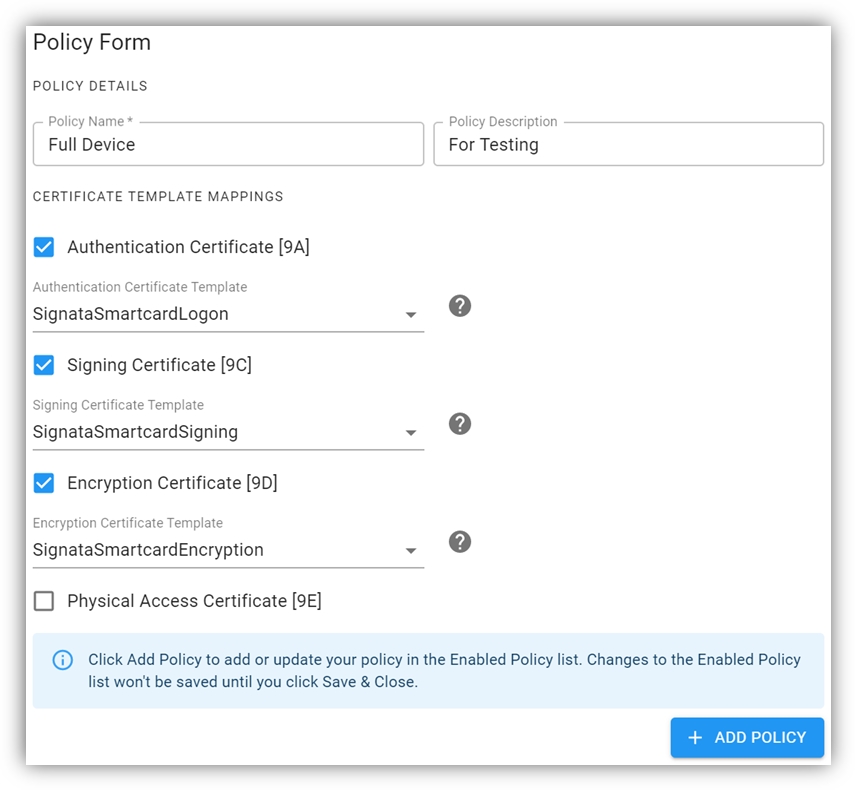The width and height of the screenshot is (855, 790).
Task: Click help icon beside Signing Certificate Template
Action: [459, 424]
